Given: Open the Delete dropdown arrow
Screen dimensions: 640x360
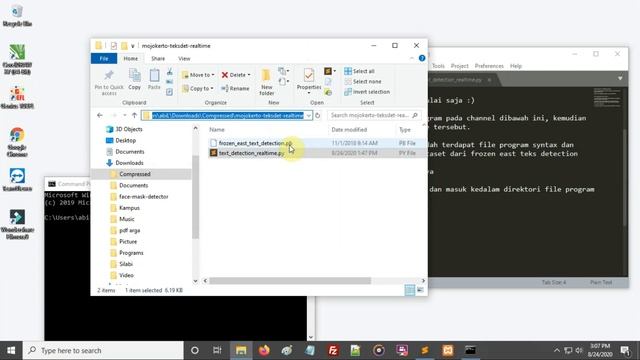Looking at the screenshot, I should (249, 75).
